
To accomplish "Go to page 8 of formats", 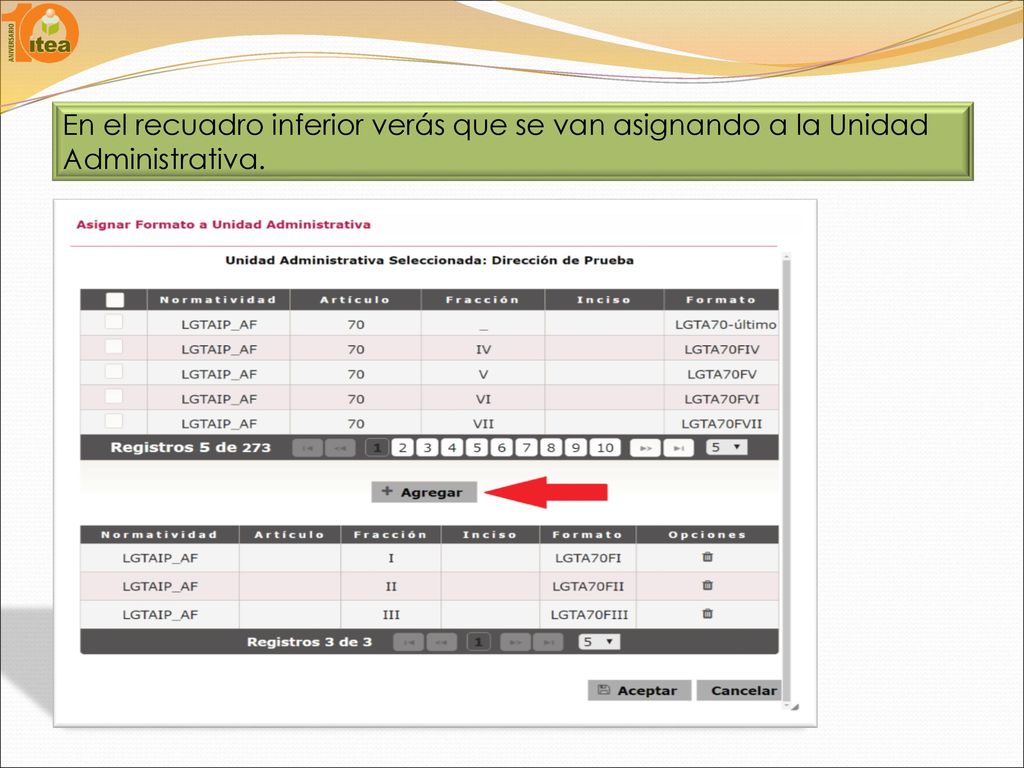I will click(551, 448).
